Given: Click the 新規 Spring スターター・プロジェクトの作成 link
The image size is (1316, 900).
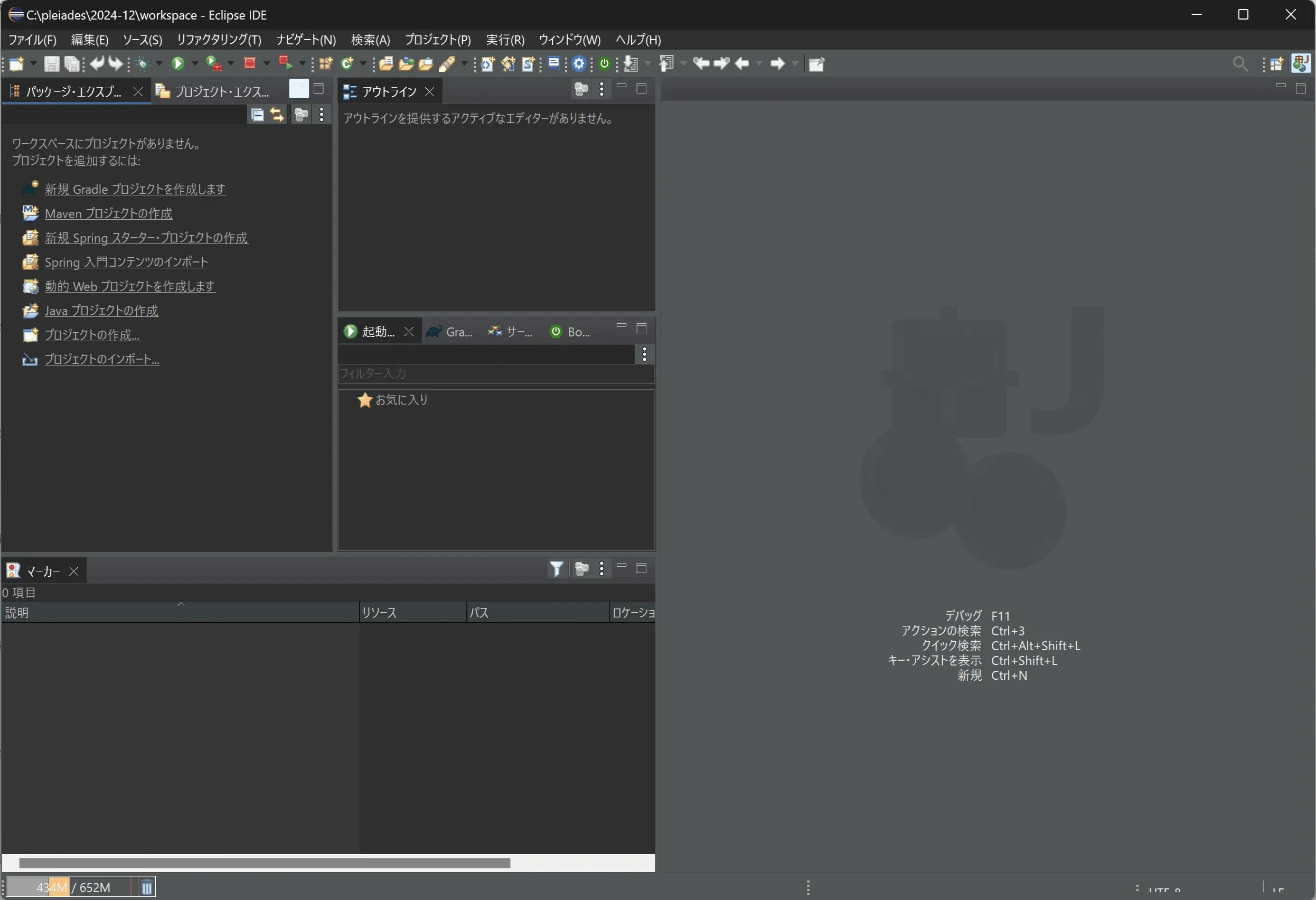Looking at the screenshot, I should coord(147,238).
